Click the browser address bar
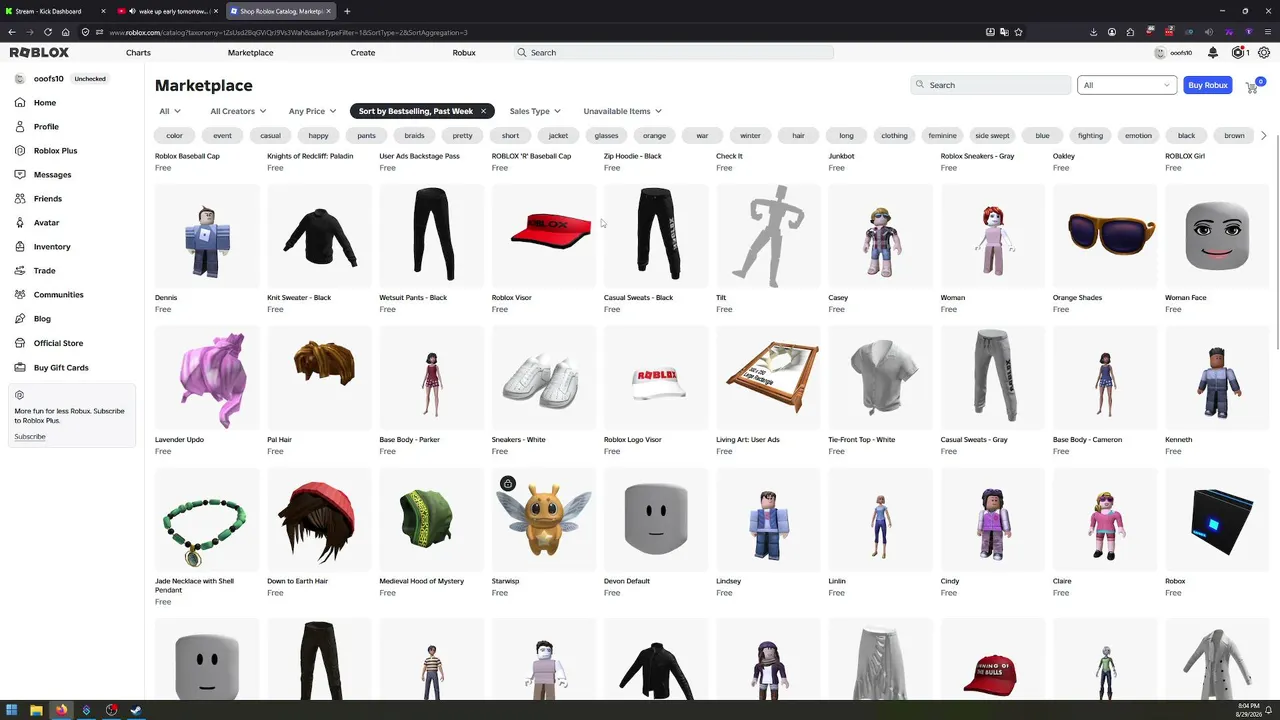Screen dimensions: 1280x720 coord(540,32)
